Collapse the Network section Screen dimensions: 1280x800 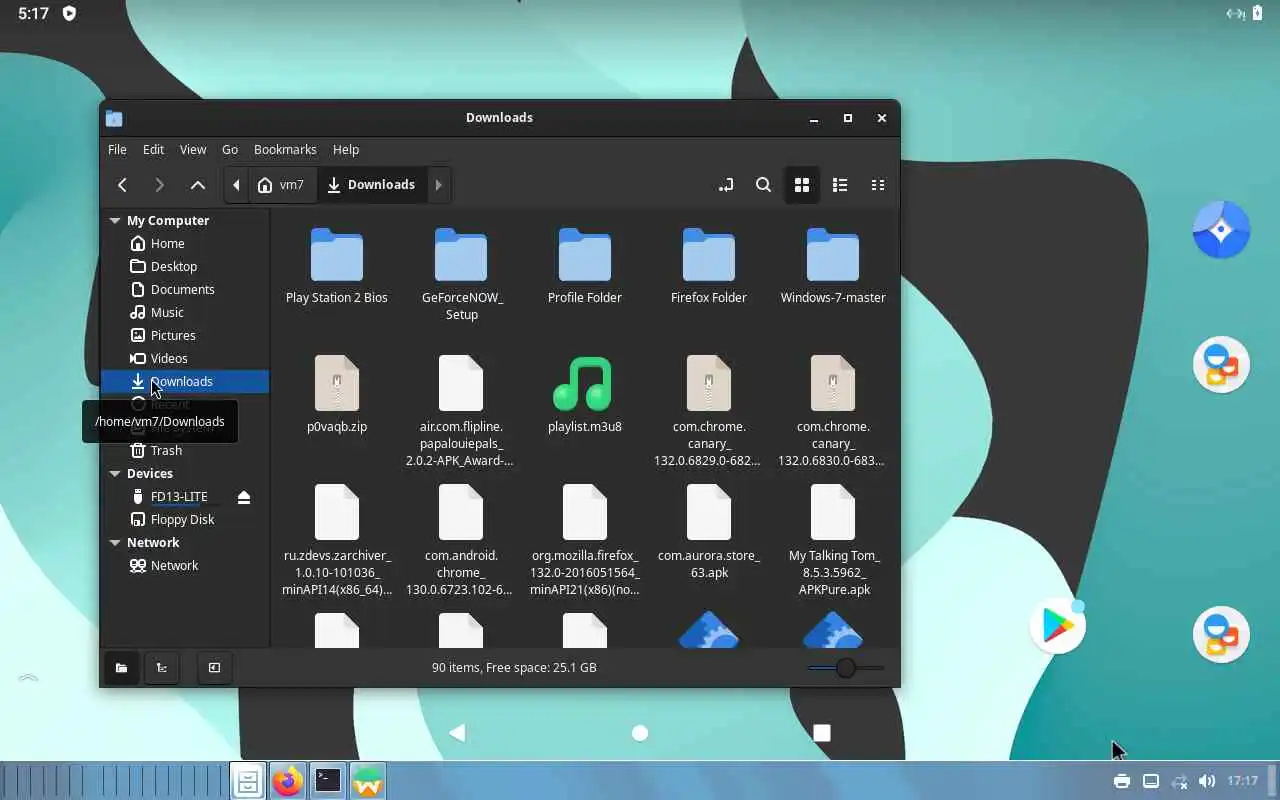click(115, 543)
